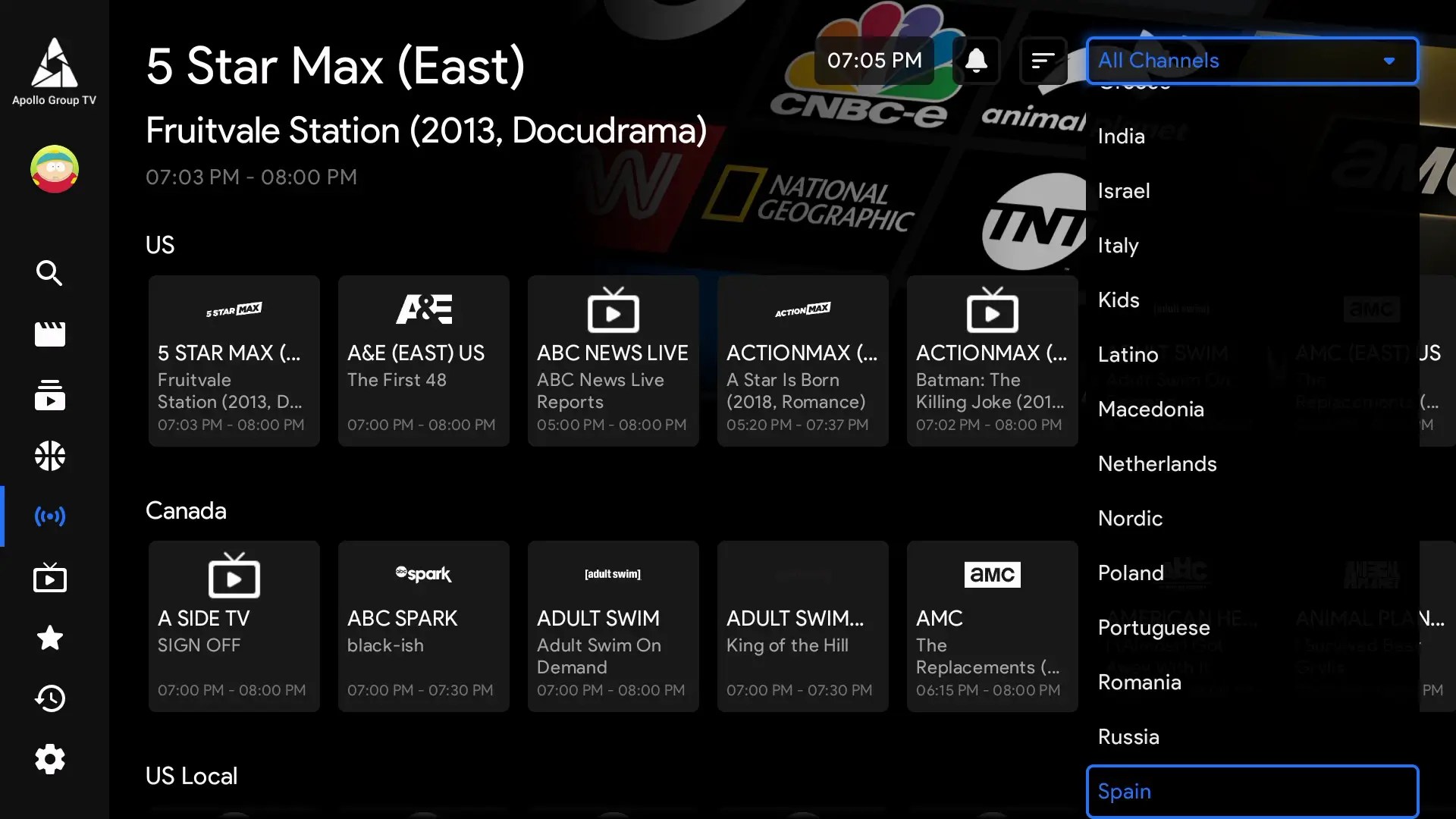Open the TV guide play-screen icon
Viewport: 1456px width, 819px height.
coord(50,577)
